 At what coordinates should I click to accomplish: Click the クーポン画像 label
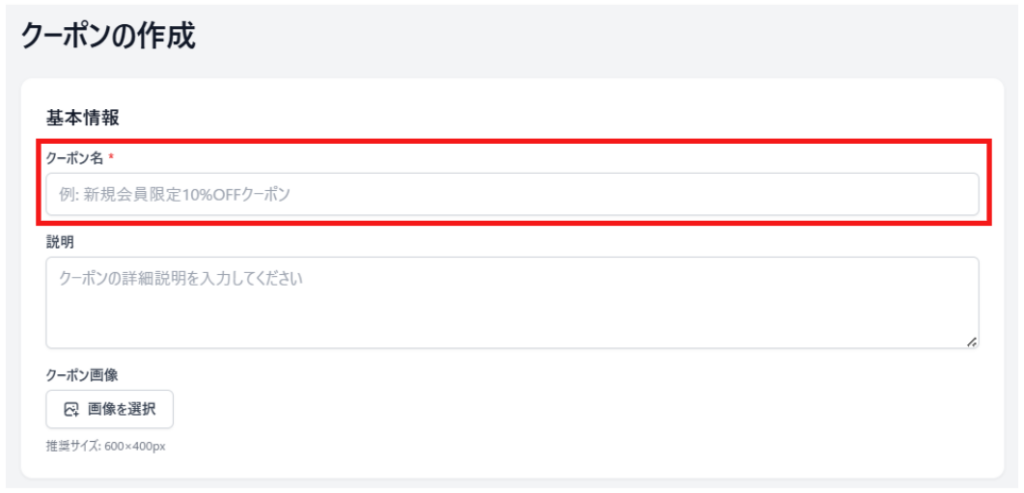(83, 374)
